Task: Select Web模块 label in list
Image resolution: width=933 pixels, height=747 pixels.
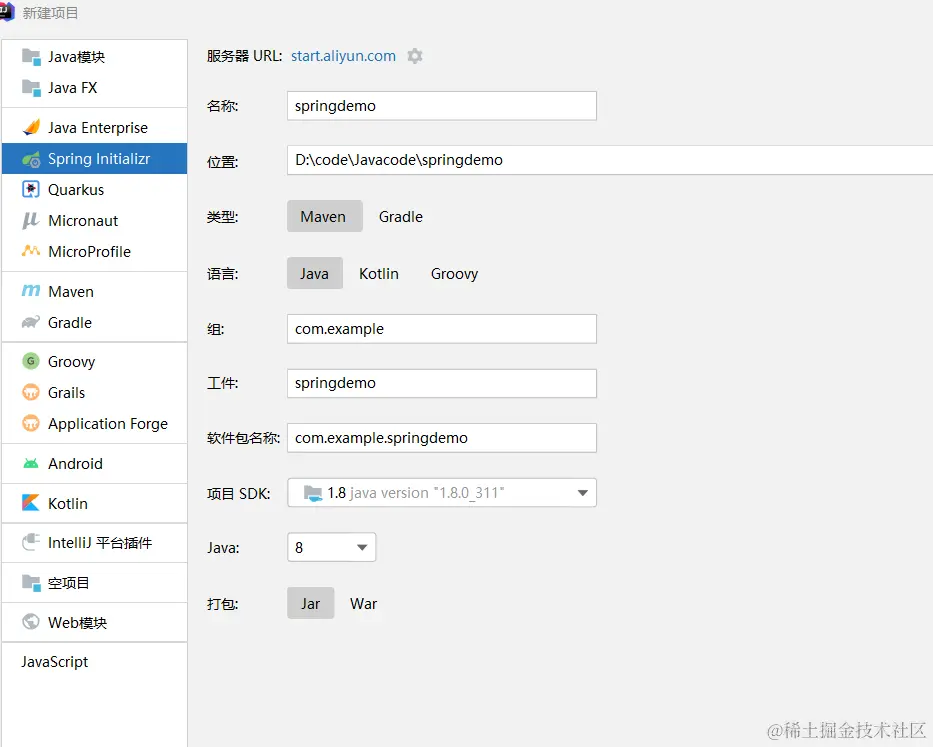Action: click(77, 623)
